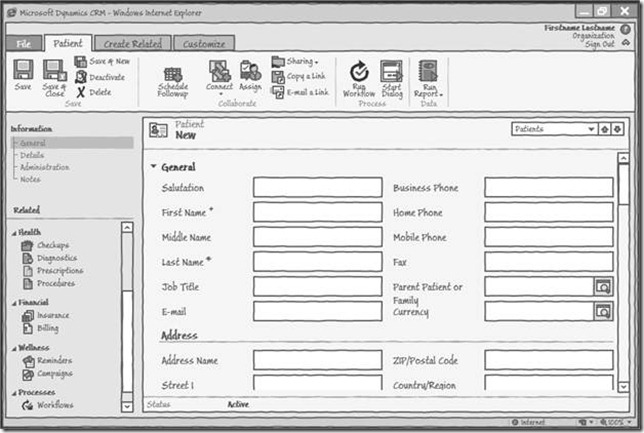Click the Start Dialog icon
Image resolution: width=644 pixels, height=433 pixels.
pos(391,71)
